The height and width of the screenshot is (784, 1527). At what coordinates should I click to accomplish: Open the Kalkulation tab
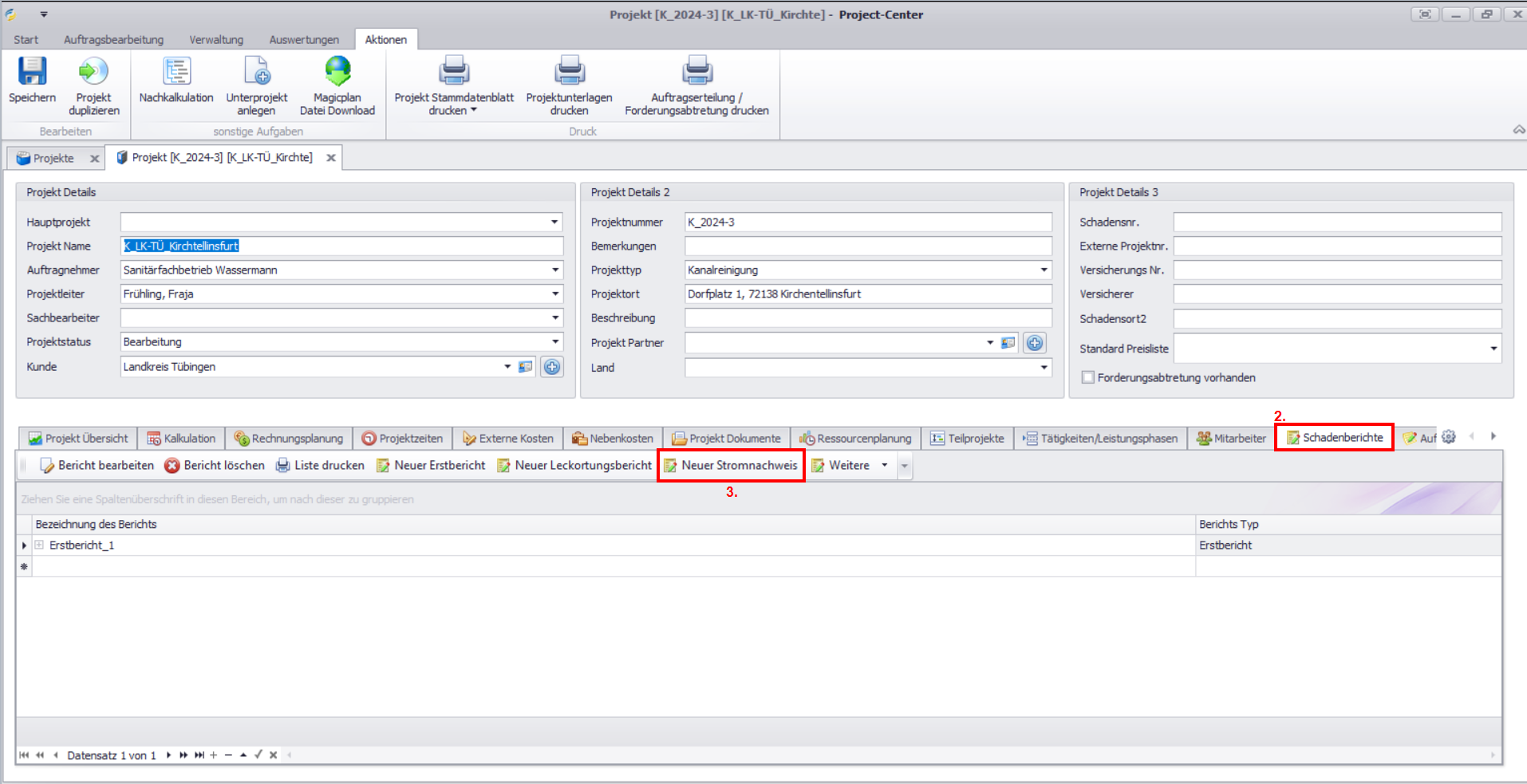coord(181,439)
